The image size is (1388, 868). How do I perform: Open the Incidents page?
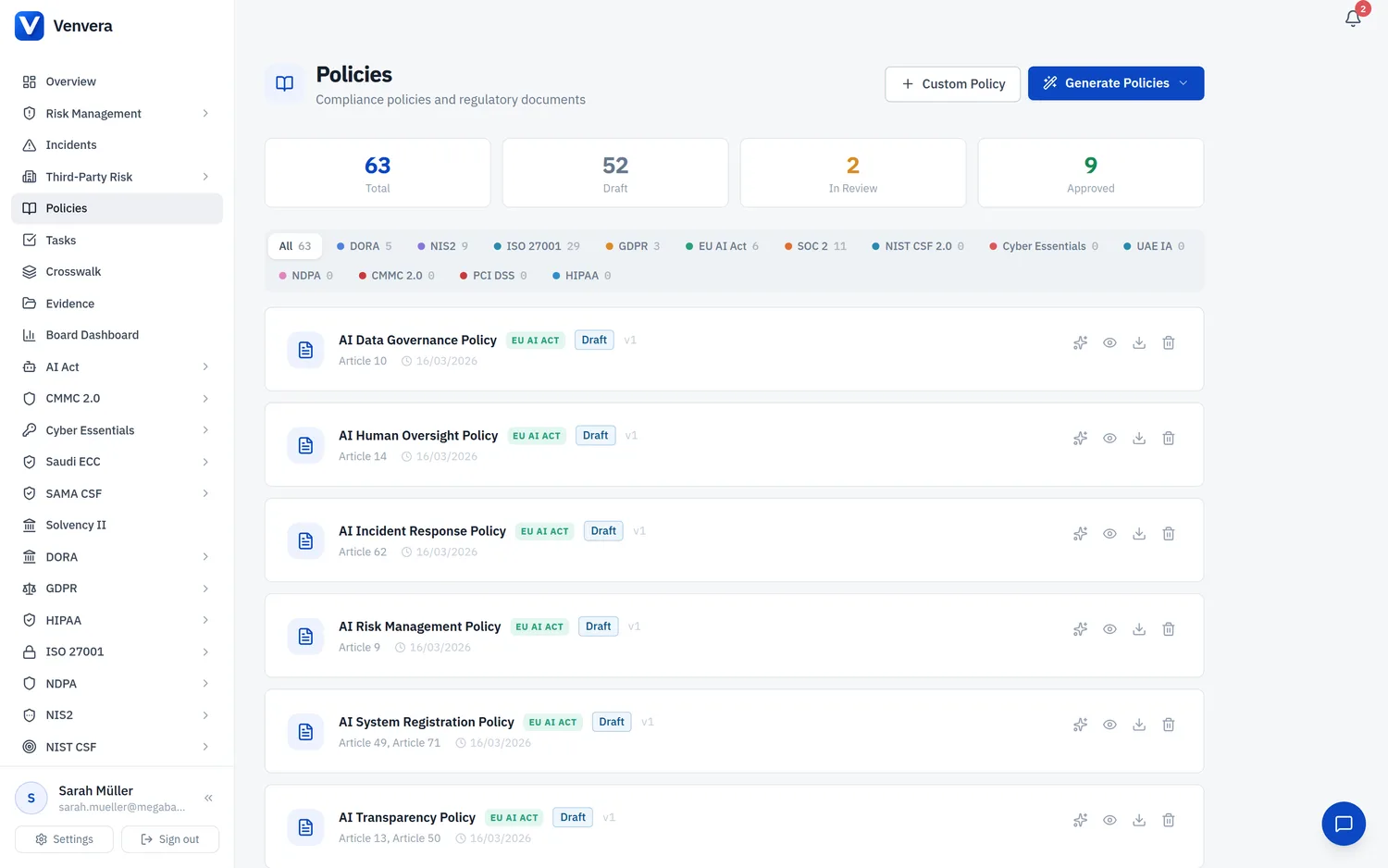click(x=117, y=145)
